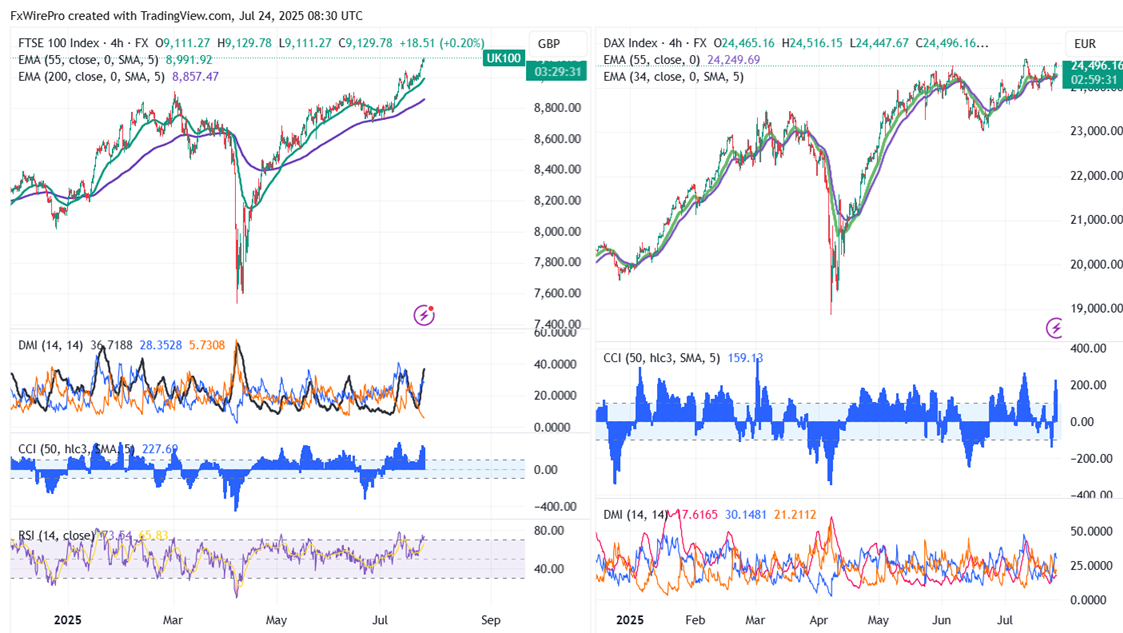Click the blue DMI value 30.1481
Image resolution: width=1123 pixels, height=633 pixels.
pos(746,515)
